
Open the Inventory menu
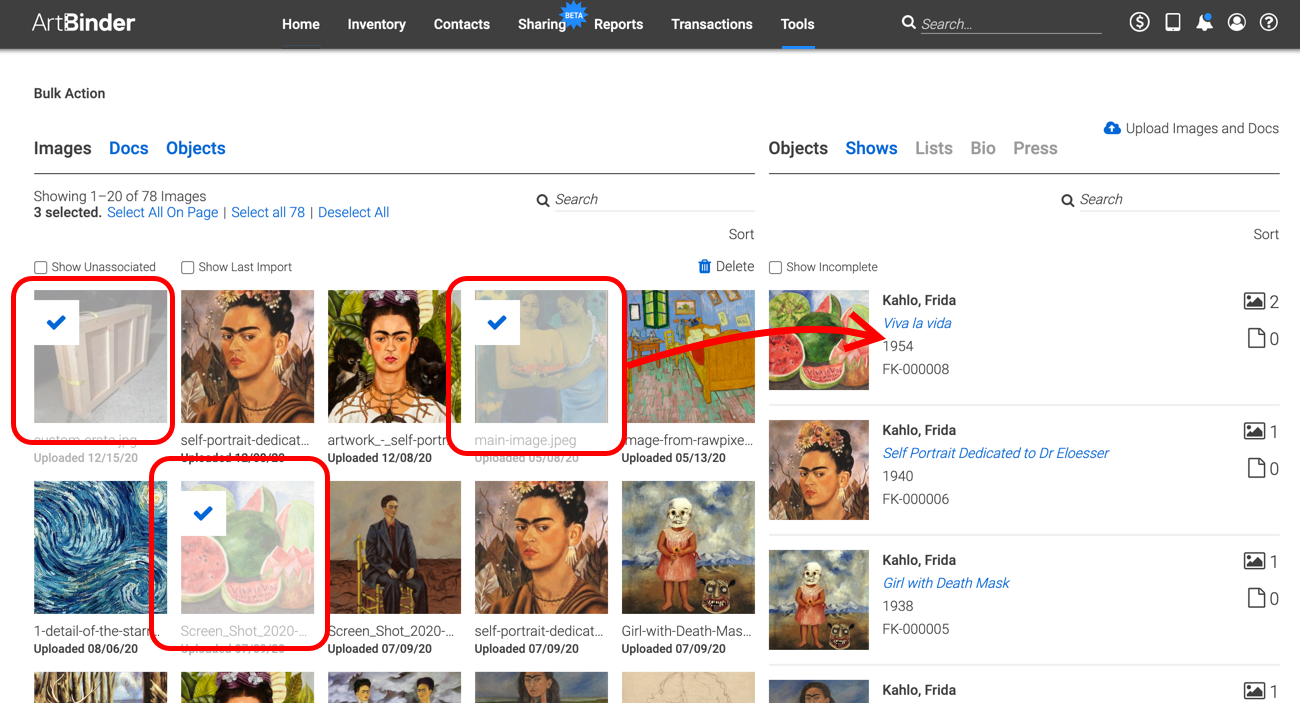376,24
